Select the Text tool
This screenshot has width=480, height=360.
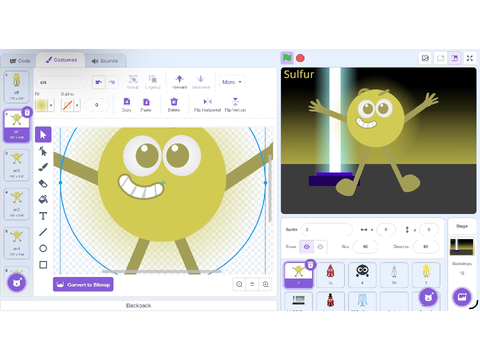(43, 216)
